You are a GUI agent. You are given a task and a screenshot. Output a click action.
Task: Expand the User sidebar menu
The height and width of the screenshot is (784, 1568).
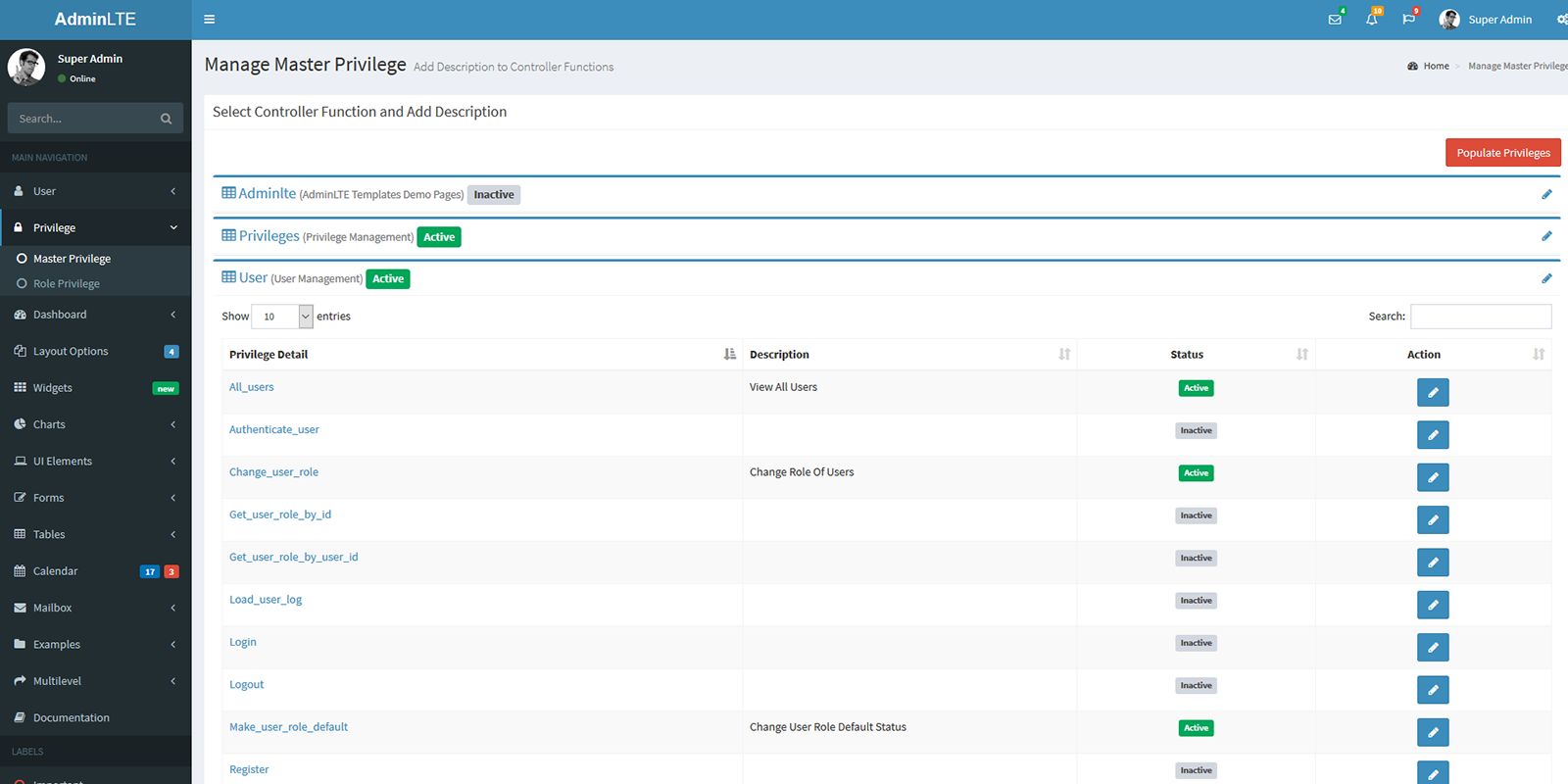44,191
